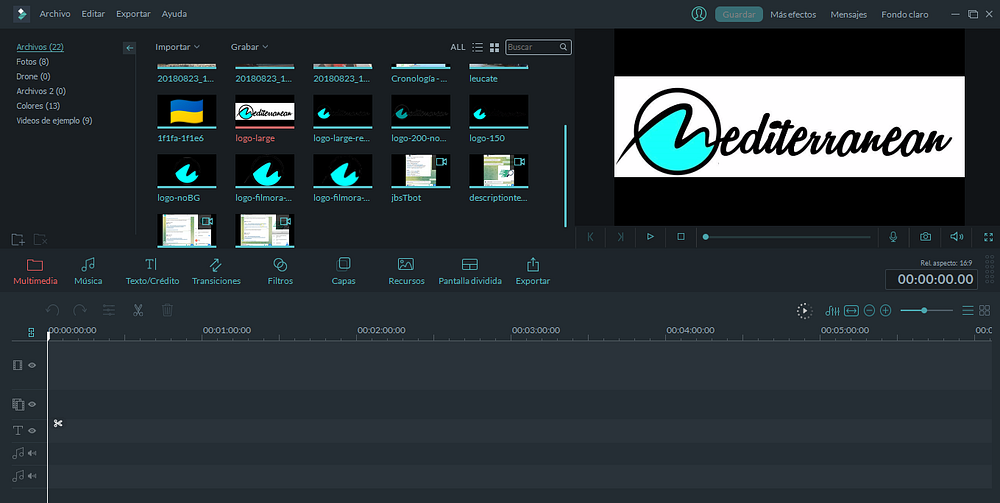Hide the text track

(32, 431)
